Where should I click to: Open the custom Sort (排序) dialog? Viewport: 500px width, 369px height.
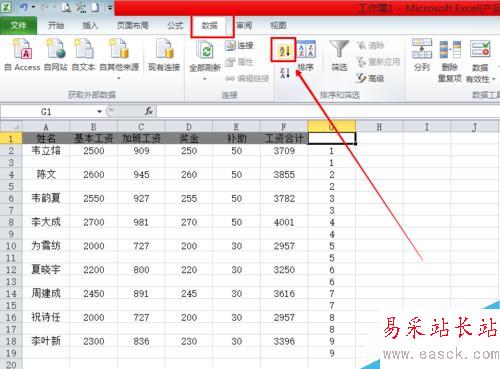[306, 56]
